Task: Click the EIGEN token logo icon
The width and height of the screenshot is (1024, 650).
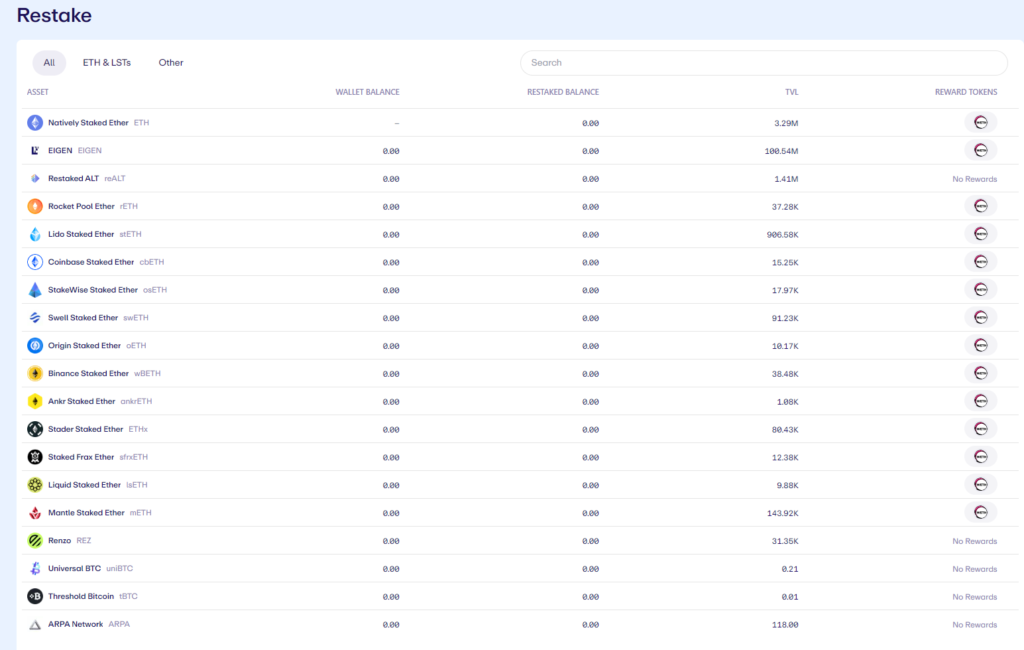Action: coord(35,151)
